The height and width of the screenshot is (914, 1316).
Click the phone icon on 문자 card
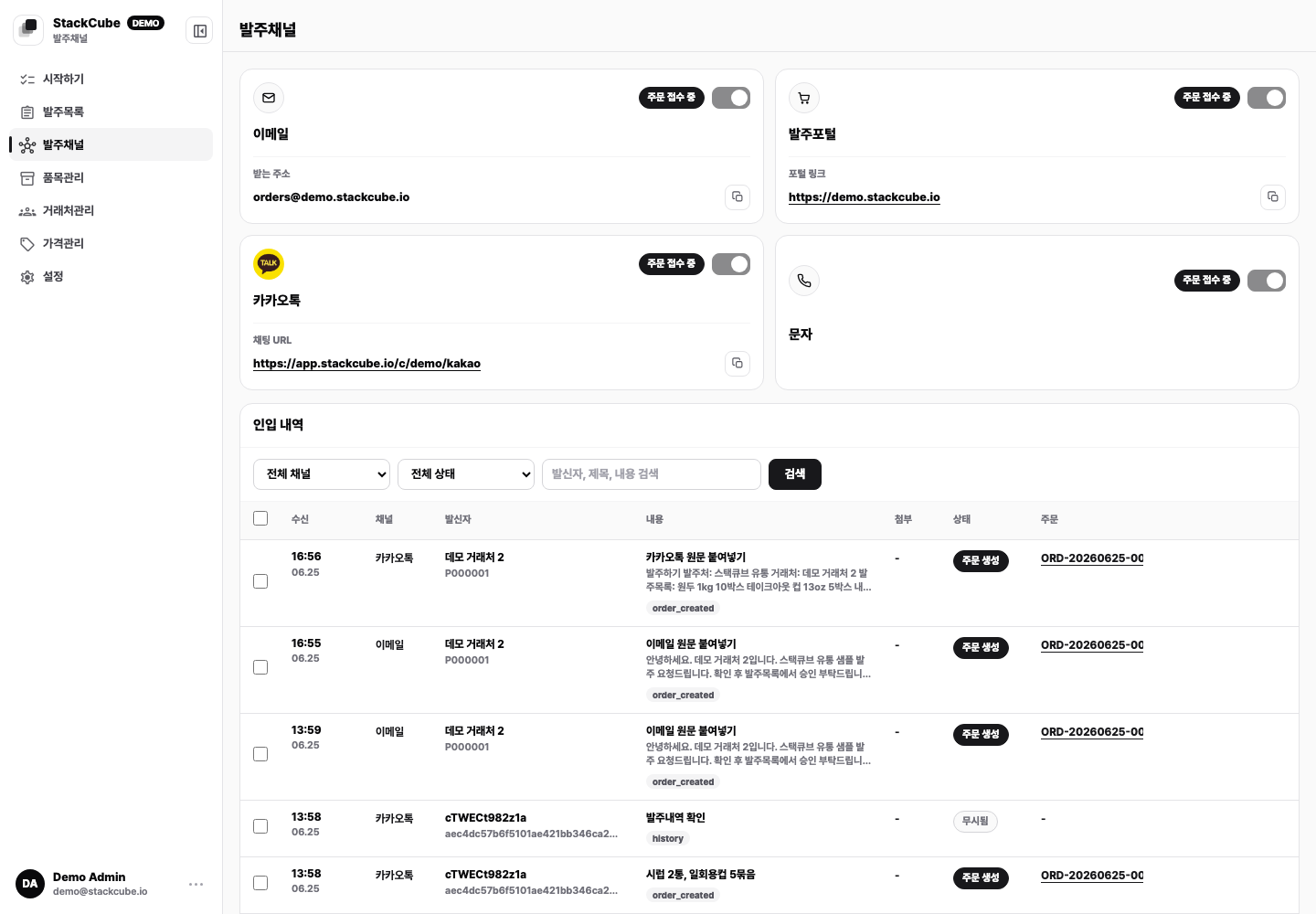[804, 281]
